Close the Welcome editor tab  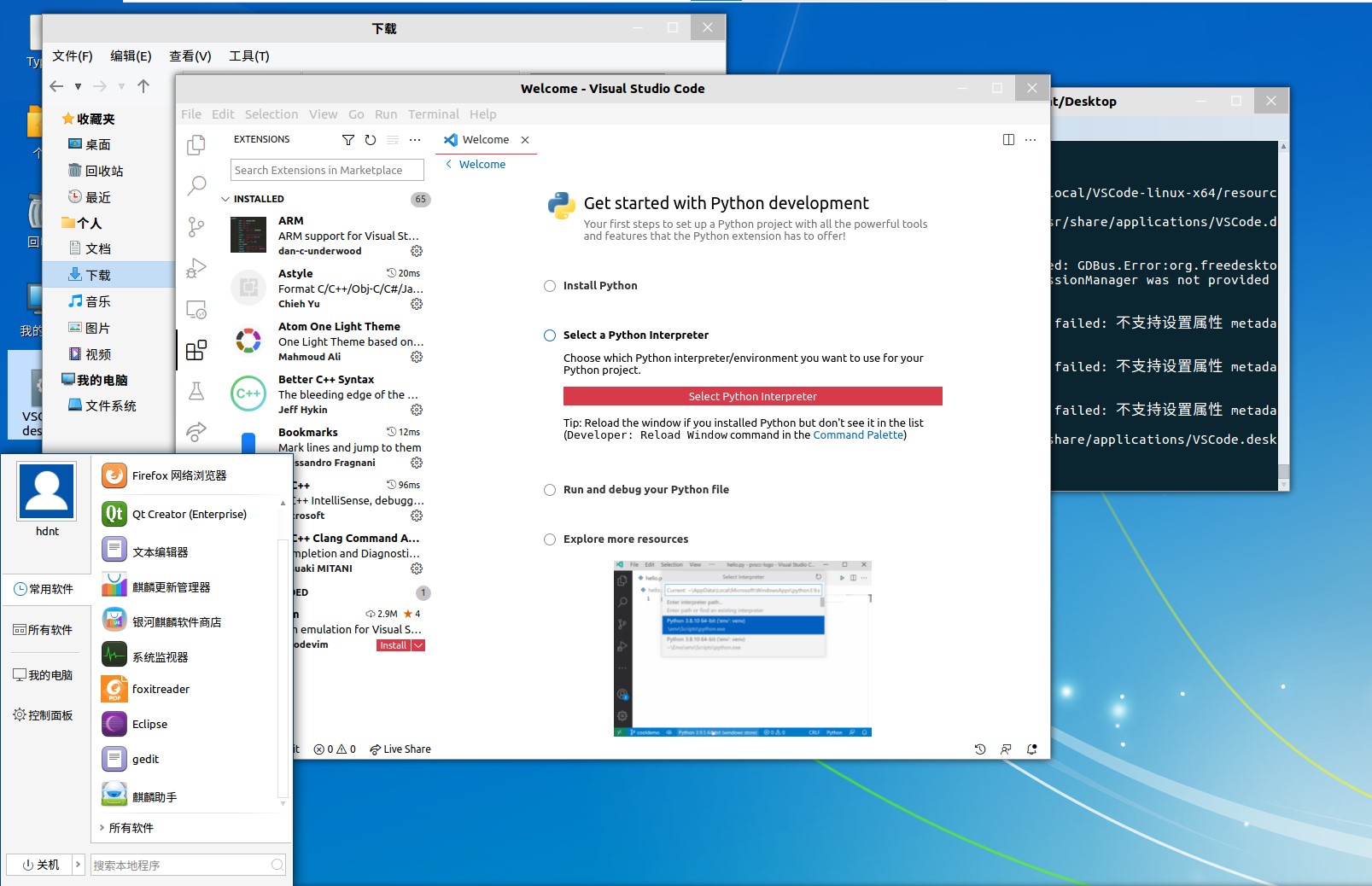pos(525,140)
